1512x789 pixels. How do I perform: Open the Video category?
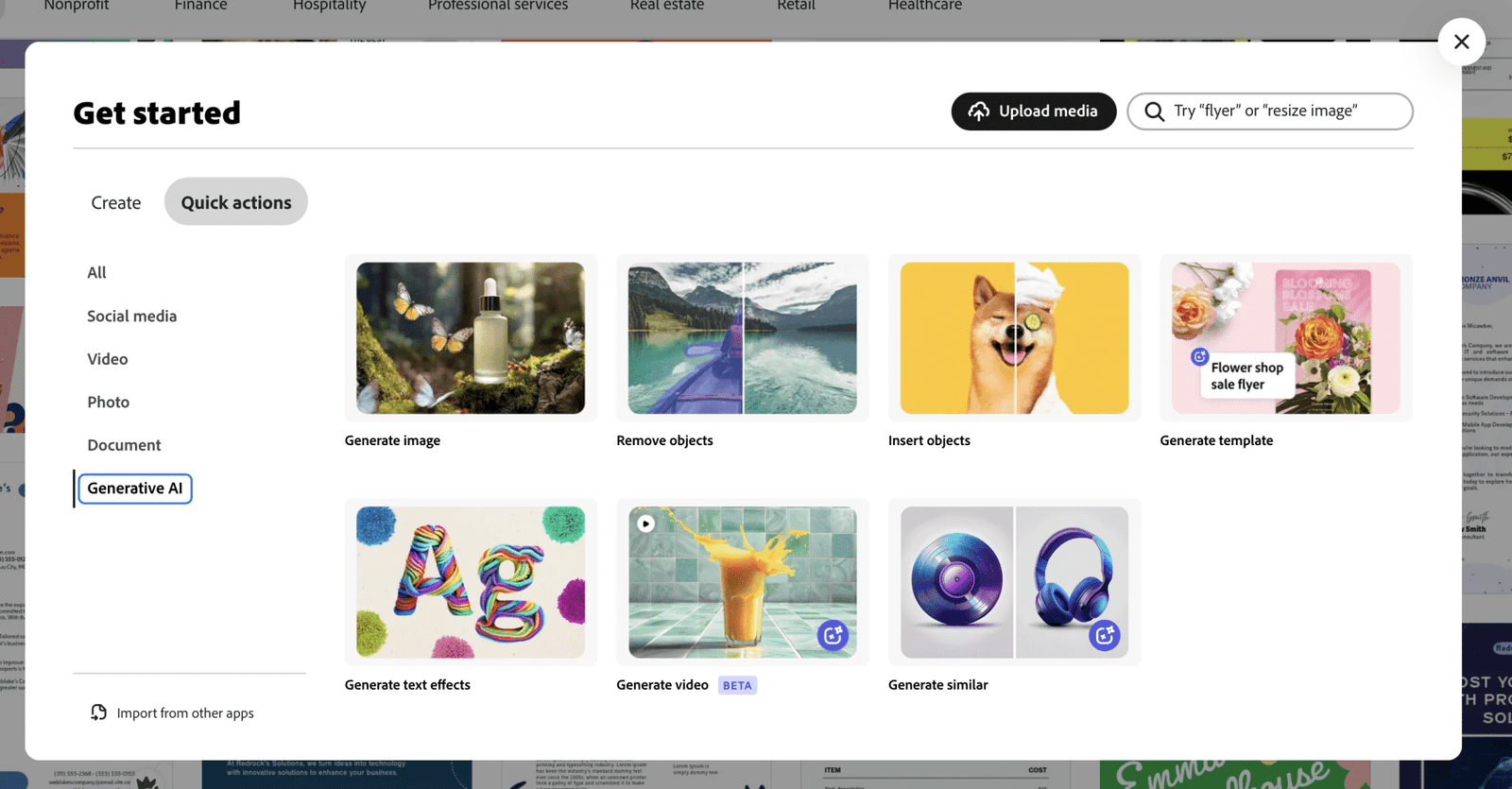click(x=108, y=359)
